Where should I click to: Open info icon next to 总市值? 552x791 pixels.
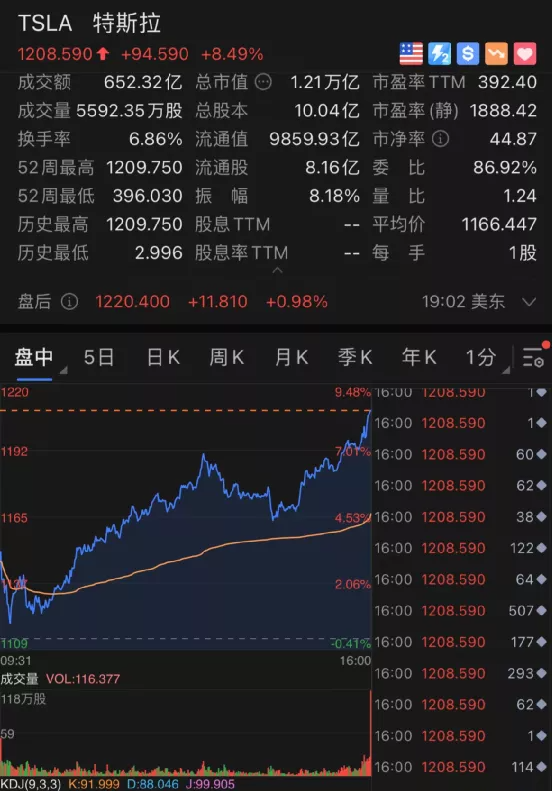point(263,82)
